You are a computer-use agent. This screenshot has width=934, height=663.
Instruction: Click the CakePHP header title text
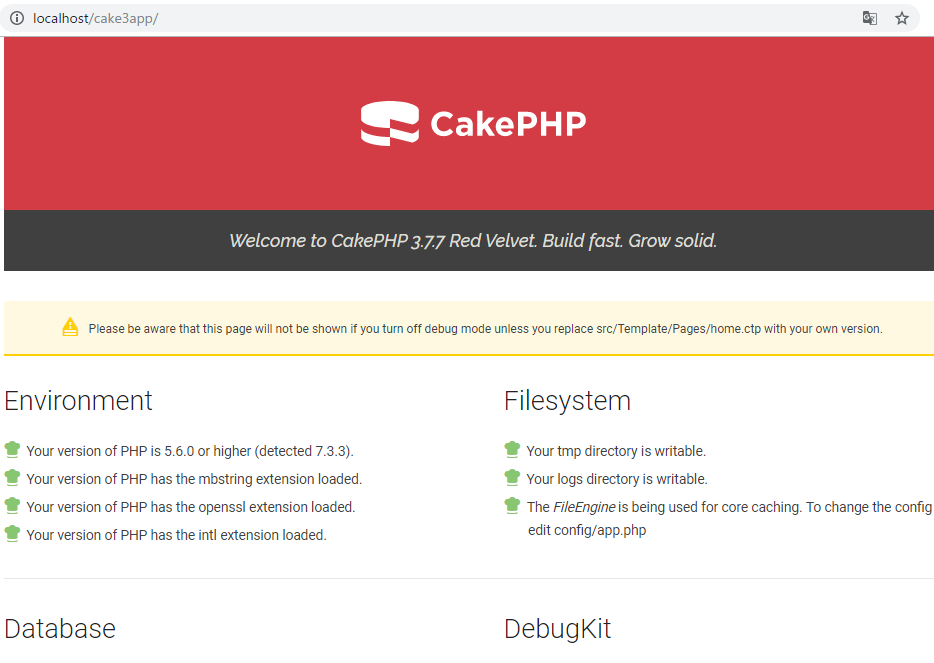pyautogui.click(x=508, y=124)
